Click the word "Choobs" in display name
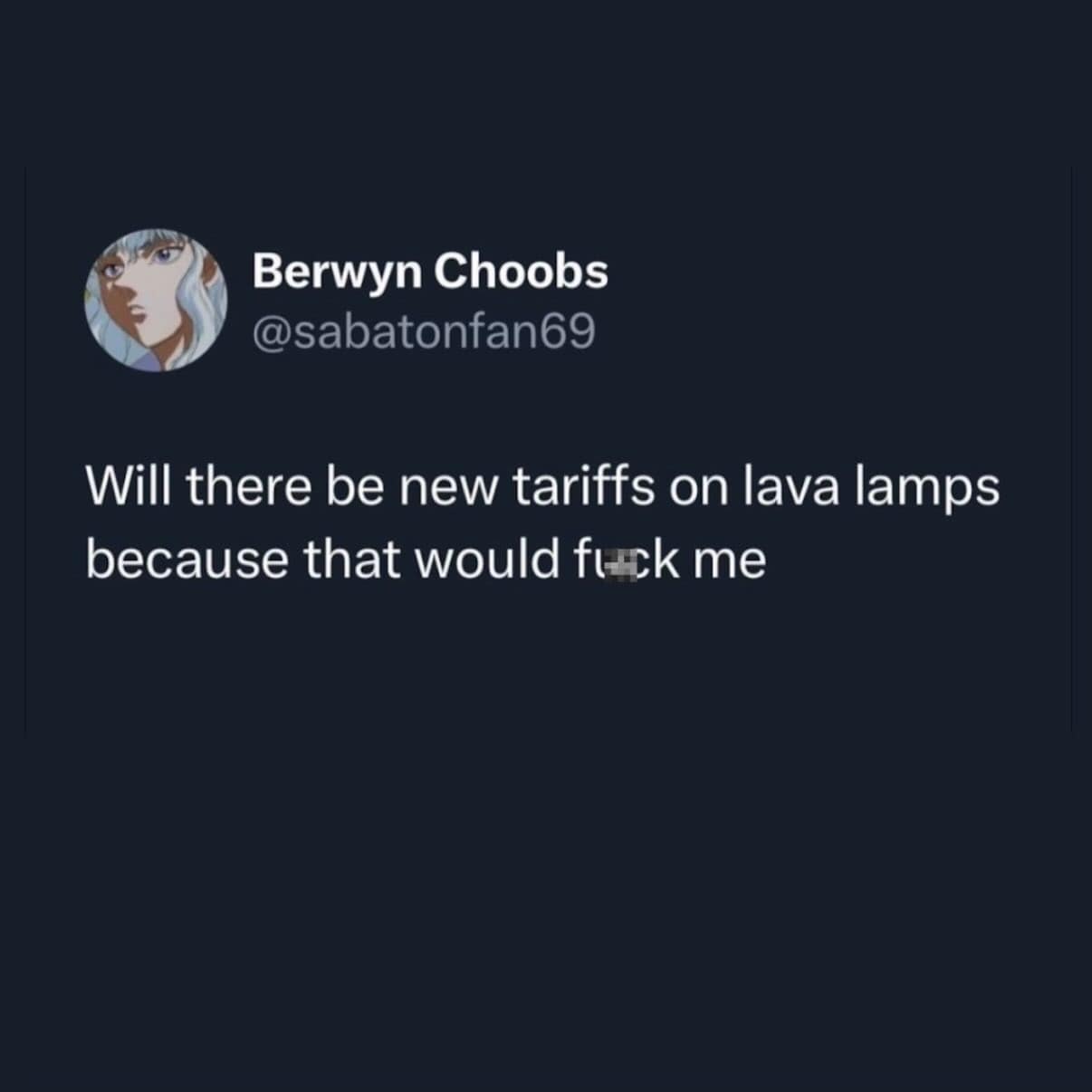Viewport: 1092px width, 1092px height. pyautogui.click(x=522, y=271)
